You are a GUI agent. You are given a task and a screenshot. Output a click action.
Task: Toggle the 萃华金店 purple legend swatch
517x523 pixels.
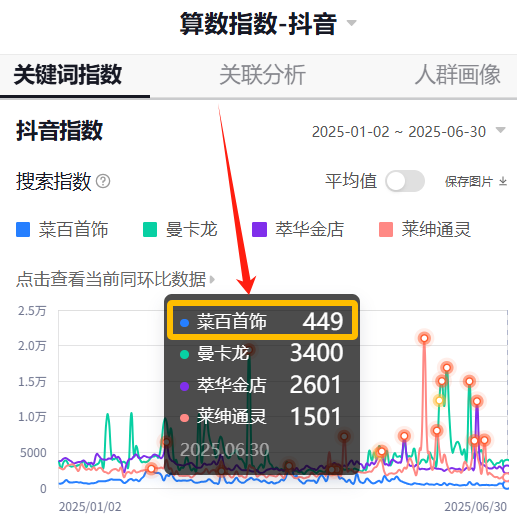pyautogui.click(x=259, y=229)
